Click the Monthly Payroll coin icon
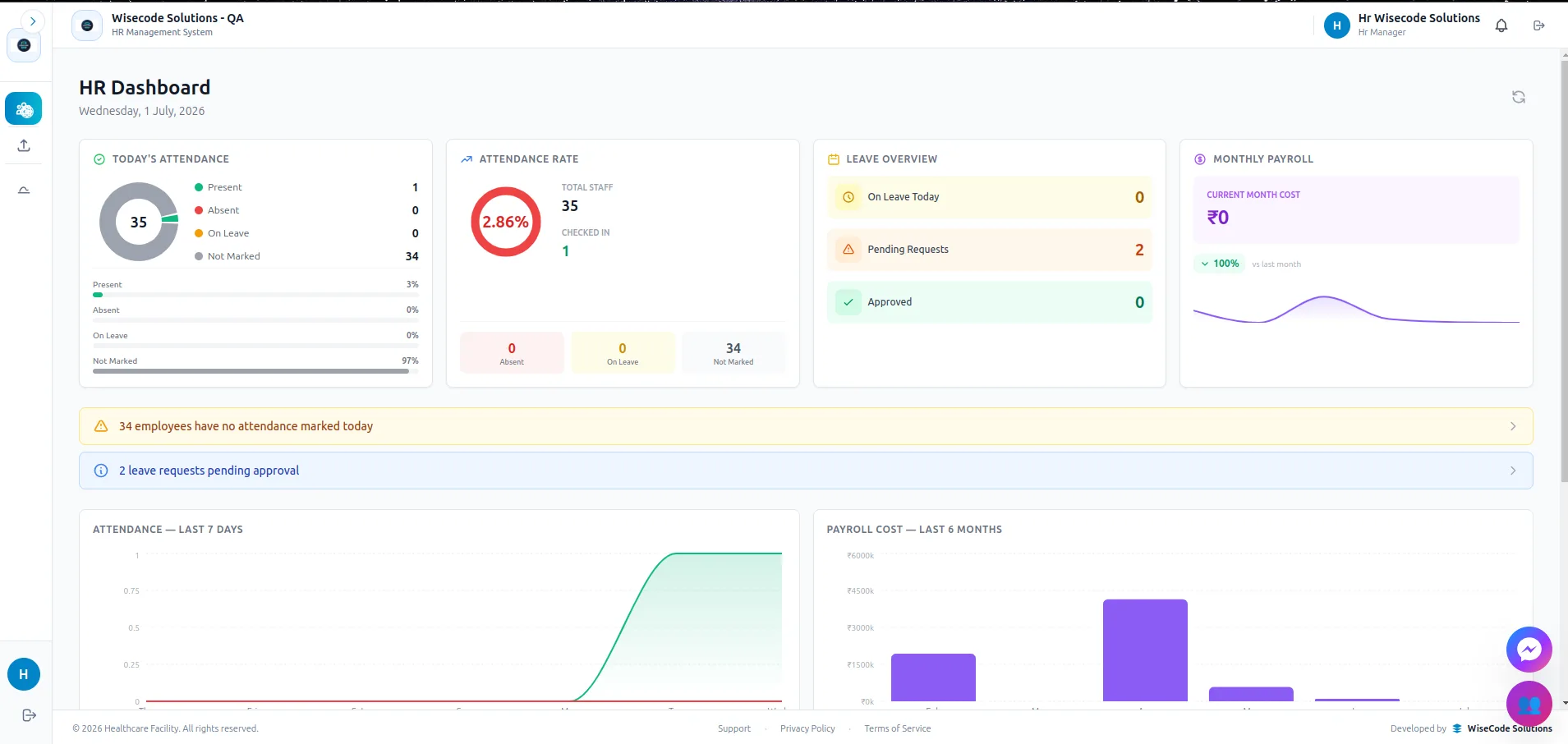Screen dimensions: 1568x744 (1200, 159)
